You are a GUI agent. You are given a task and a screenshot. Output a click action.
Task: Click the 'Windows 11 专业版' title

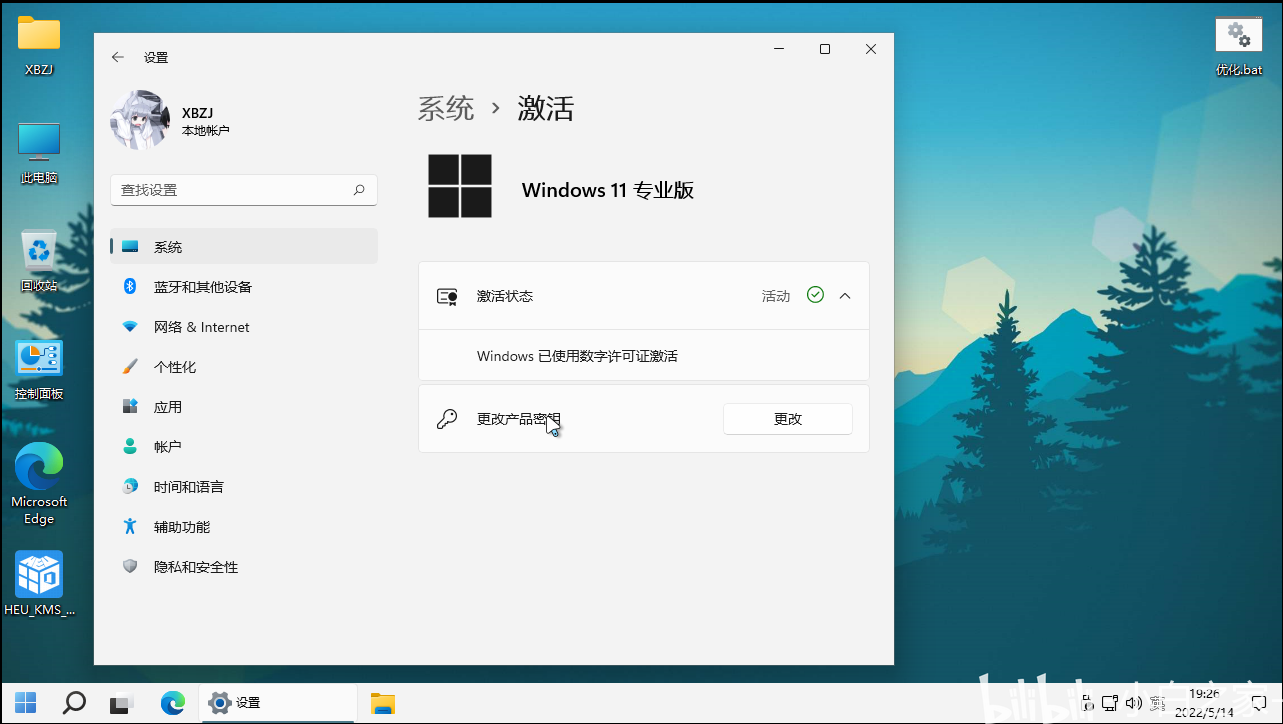[608, 190]
